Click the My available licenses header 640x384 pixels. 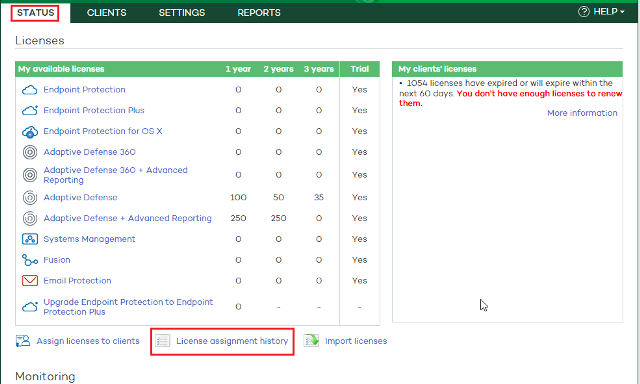tap(61, 69)
